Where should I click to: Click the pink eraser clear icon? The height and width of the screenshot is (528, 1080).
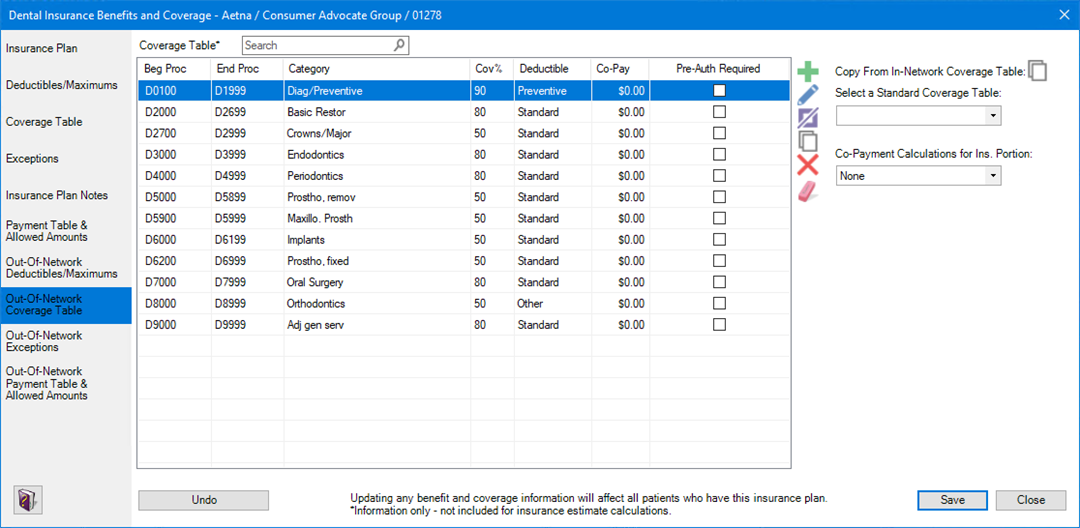[808, 190]
